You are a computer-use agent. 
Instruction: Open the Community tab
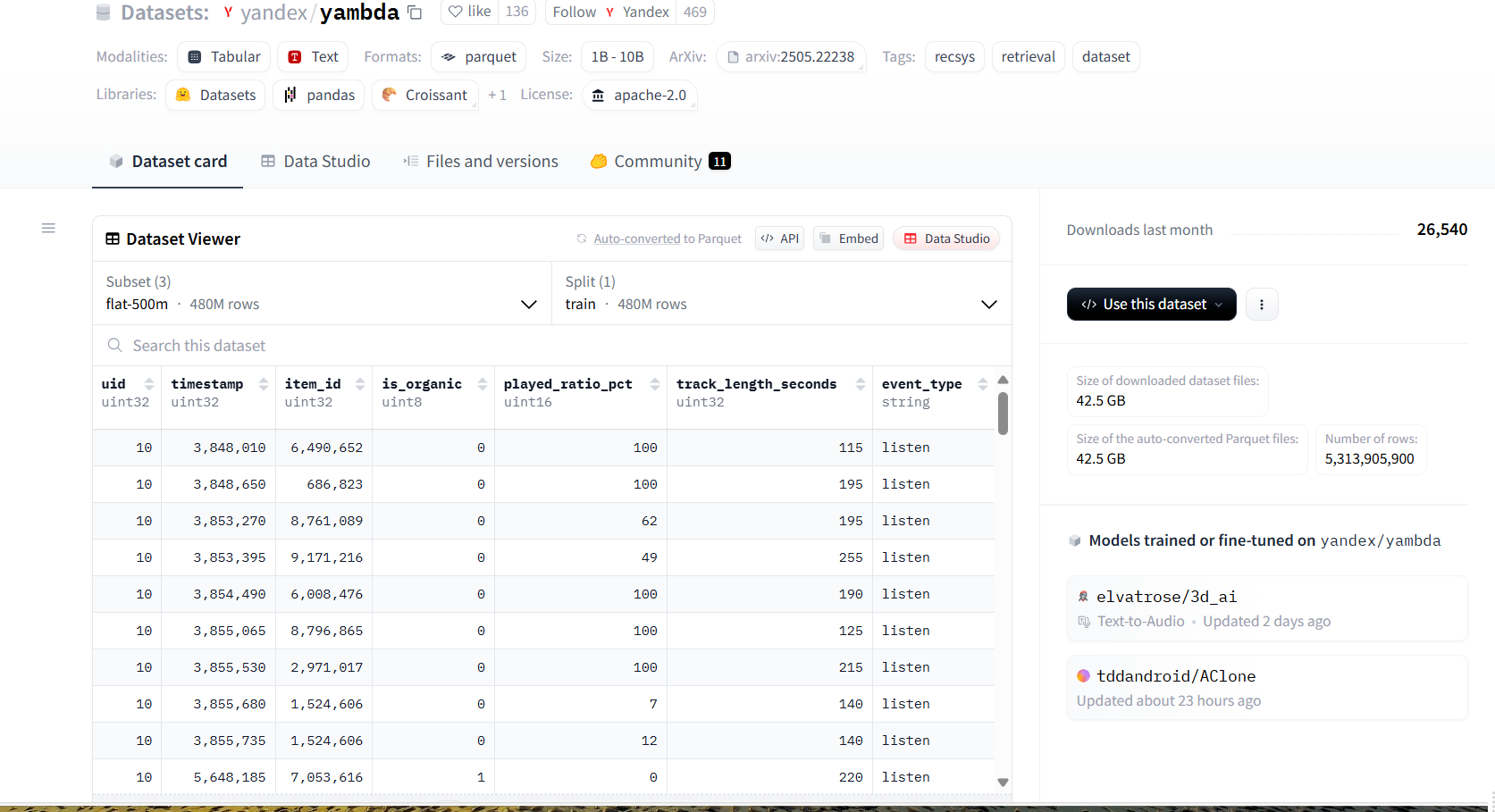[x=660, y=162]
